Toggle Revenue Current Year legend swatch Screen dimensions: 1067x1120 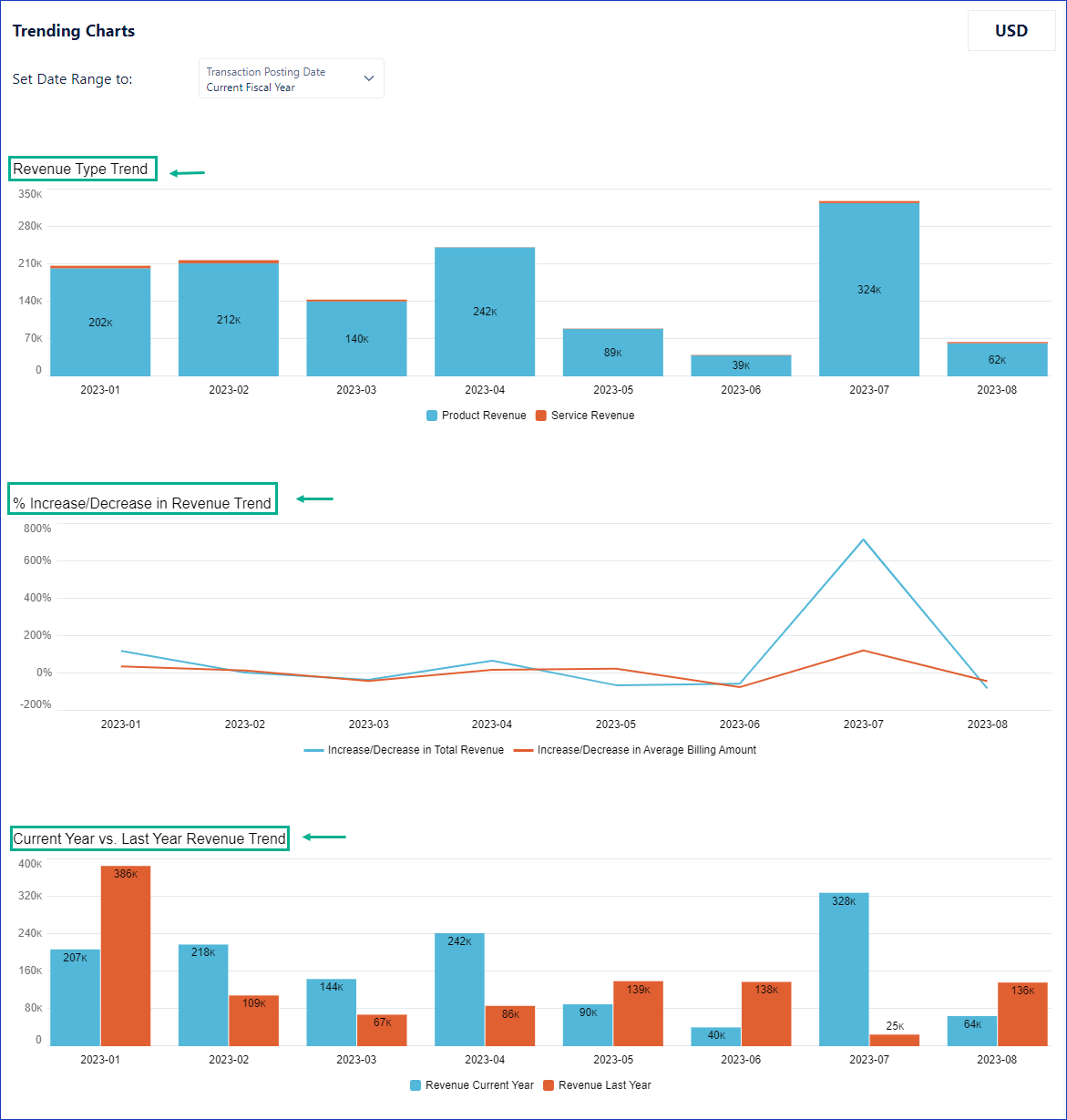click(416, 1085)
